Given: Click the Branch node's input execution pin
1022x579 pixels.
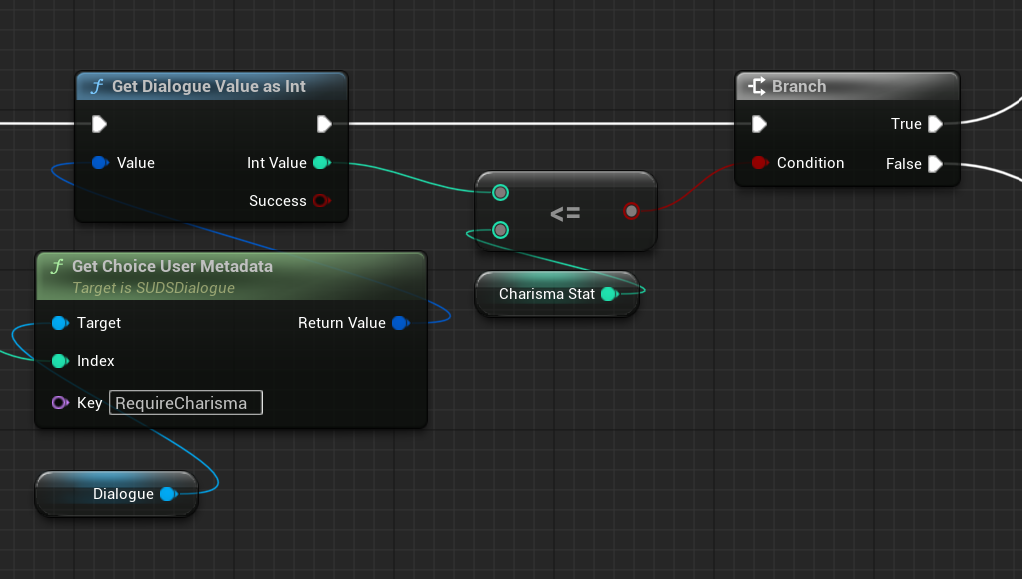Looking at the screenshot, I should 759,124.
